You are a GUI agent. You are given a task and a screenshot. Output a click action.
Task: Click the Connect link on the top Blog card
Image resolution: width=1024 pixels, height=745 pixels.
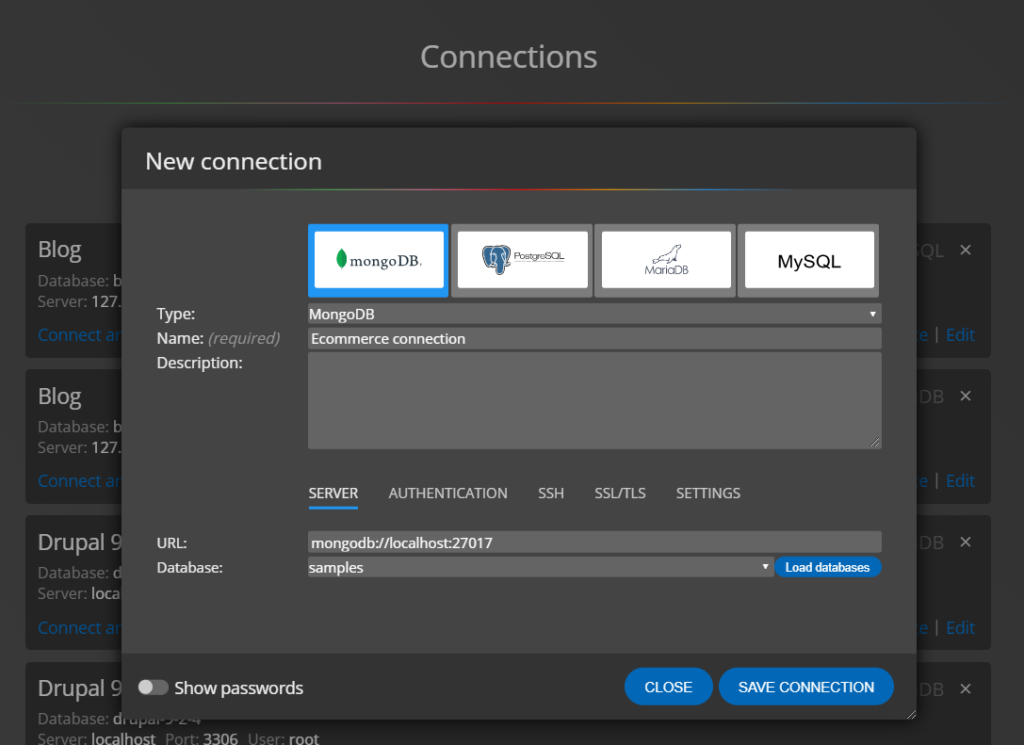click(x=79, y=335)
